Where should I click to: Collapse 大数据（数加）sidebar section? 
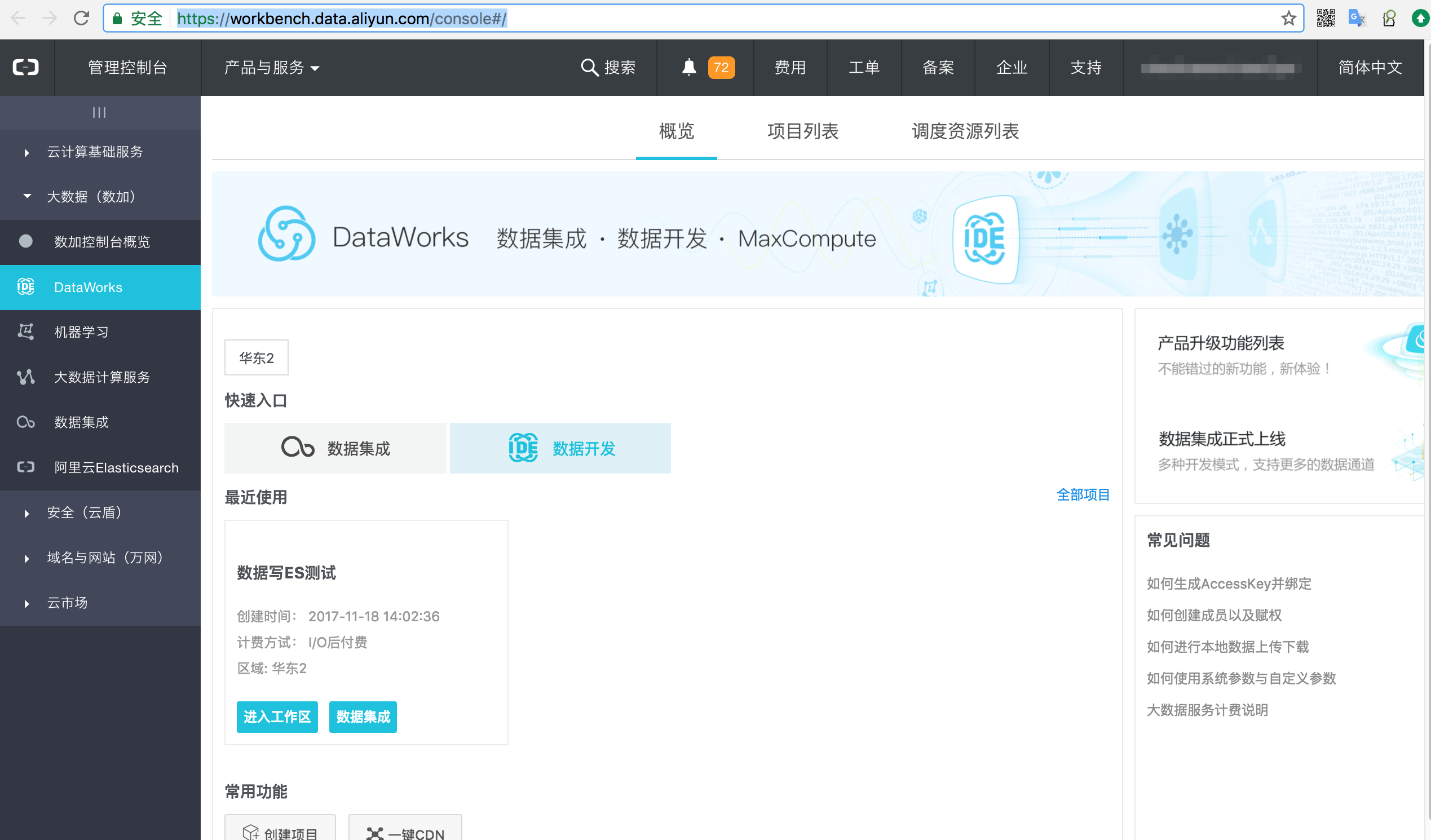point(100,197)
